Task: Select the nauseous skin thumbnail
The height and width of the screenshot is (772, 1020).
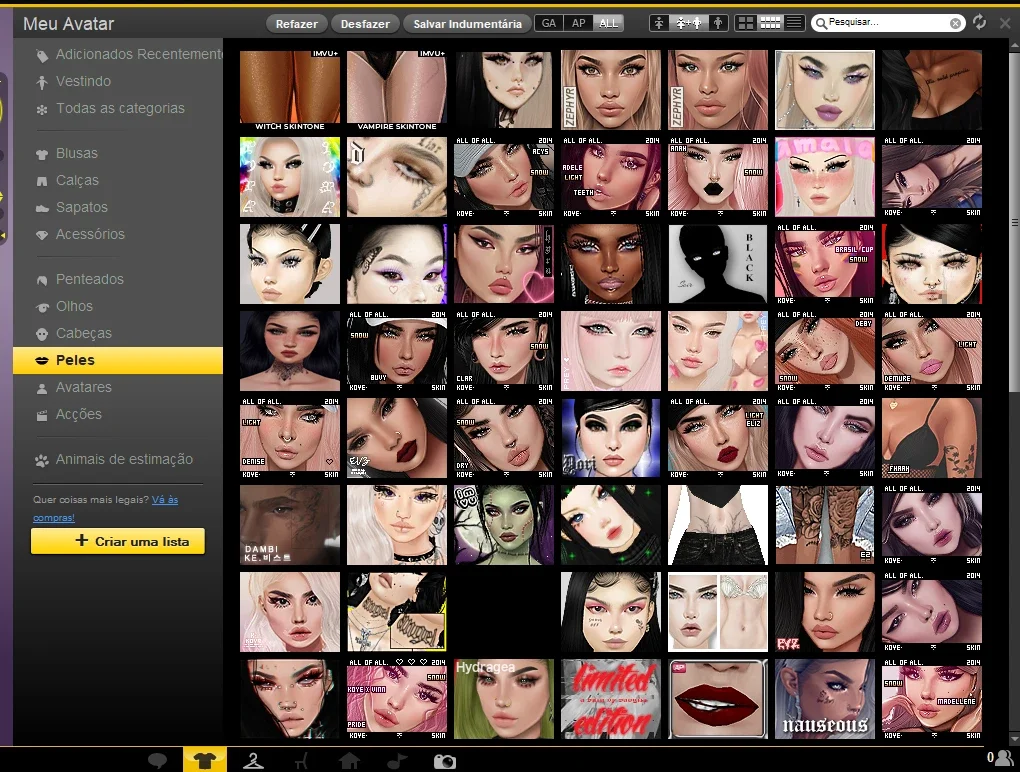Action: point(825,699)
